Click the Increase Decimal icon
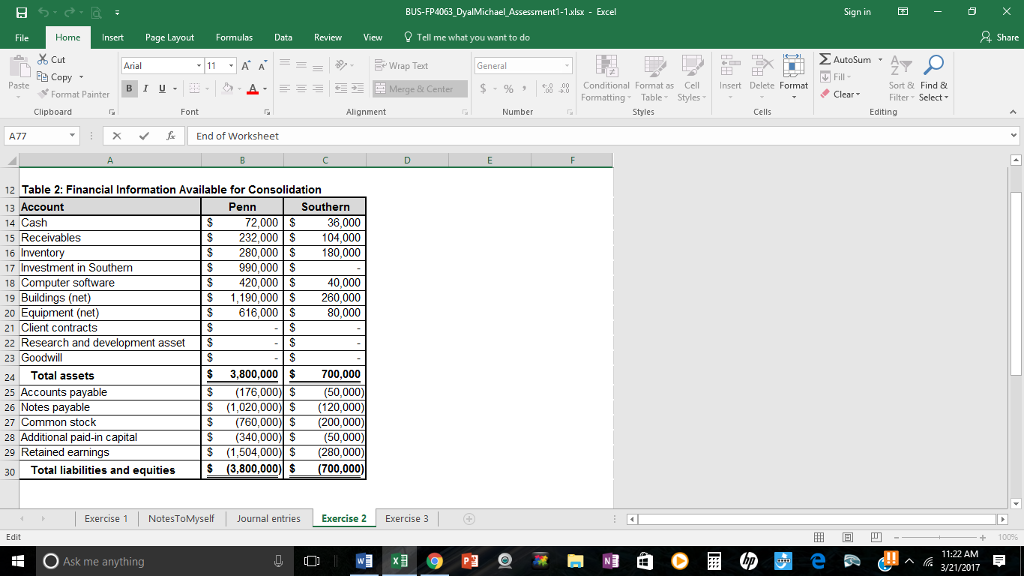The width and height of the screenshot is (1024, 576). [x=548, y=88]
